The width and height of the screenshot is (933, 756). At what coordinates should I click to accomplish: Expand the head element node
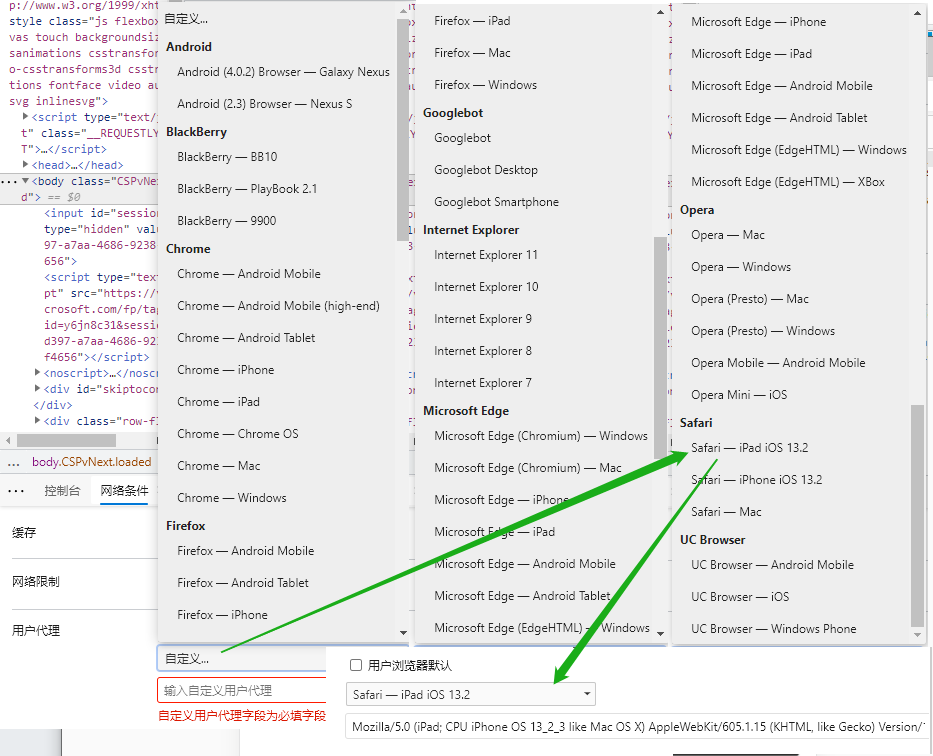coord(25,164)
